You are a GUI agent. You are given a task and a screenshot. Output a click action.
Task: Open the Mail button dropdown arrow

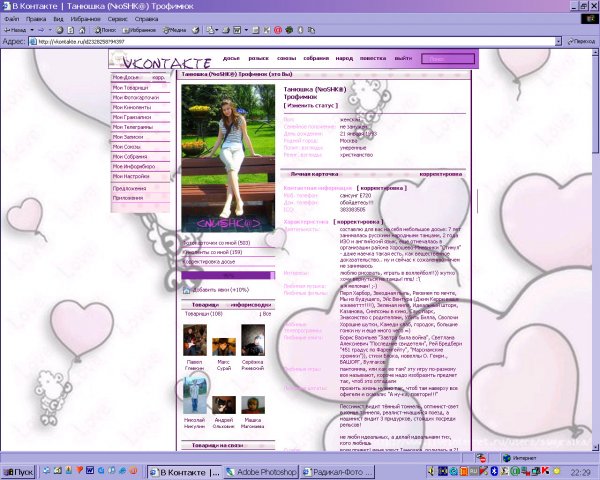(x=217, y=30)
